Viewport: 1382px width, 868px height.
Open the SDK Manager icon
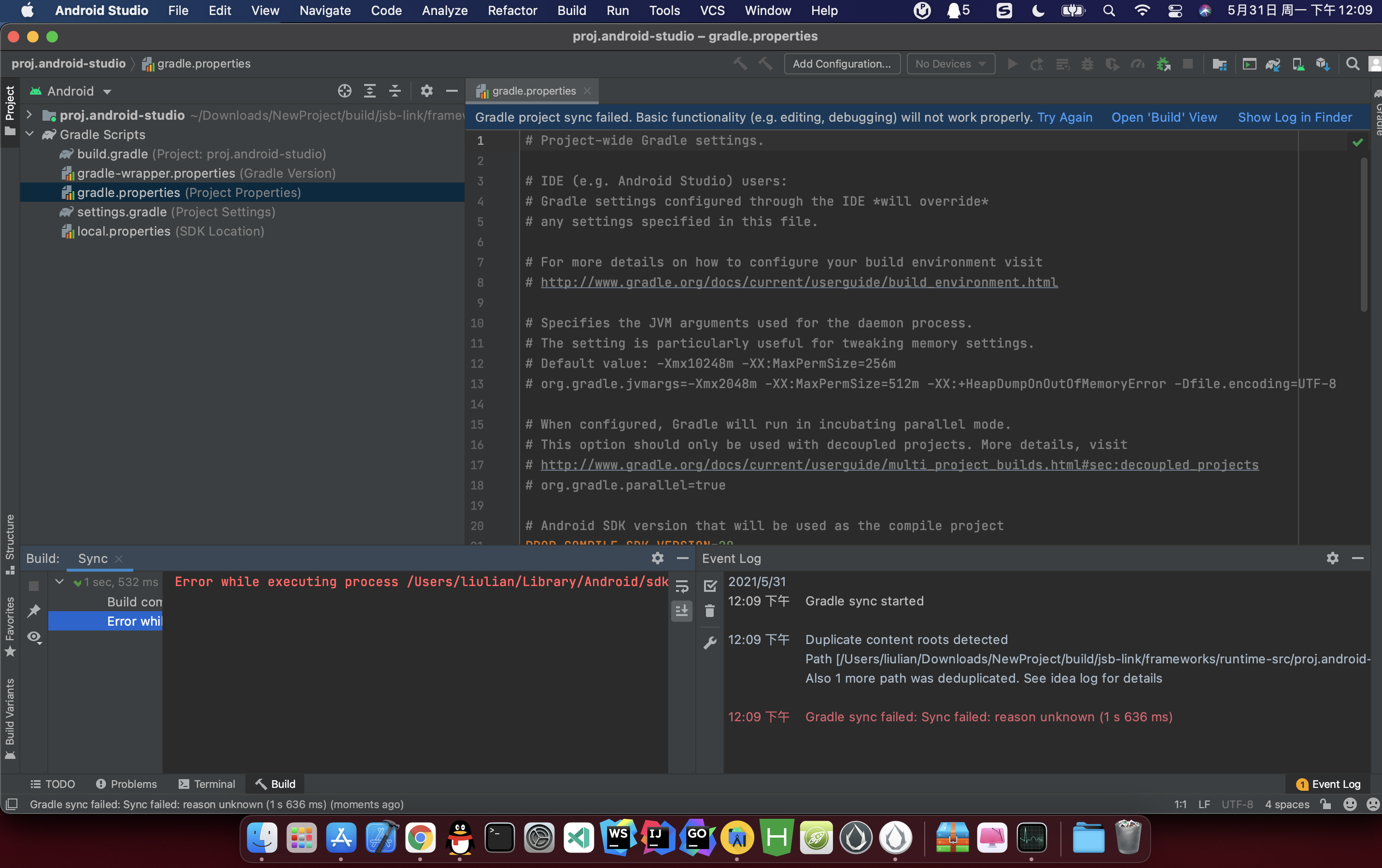coord(1322,64)
